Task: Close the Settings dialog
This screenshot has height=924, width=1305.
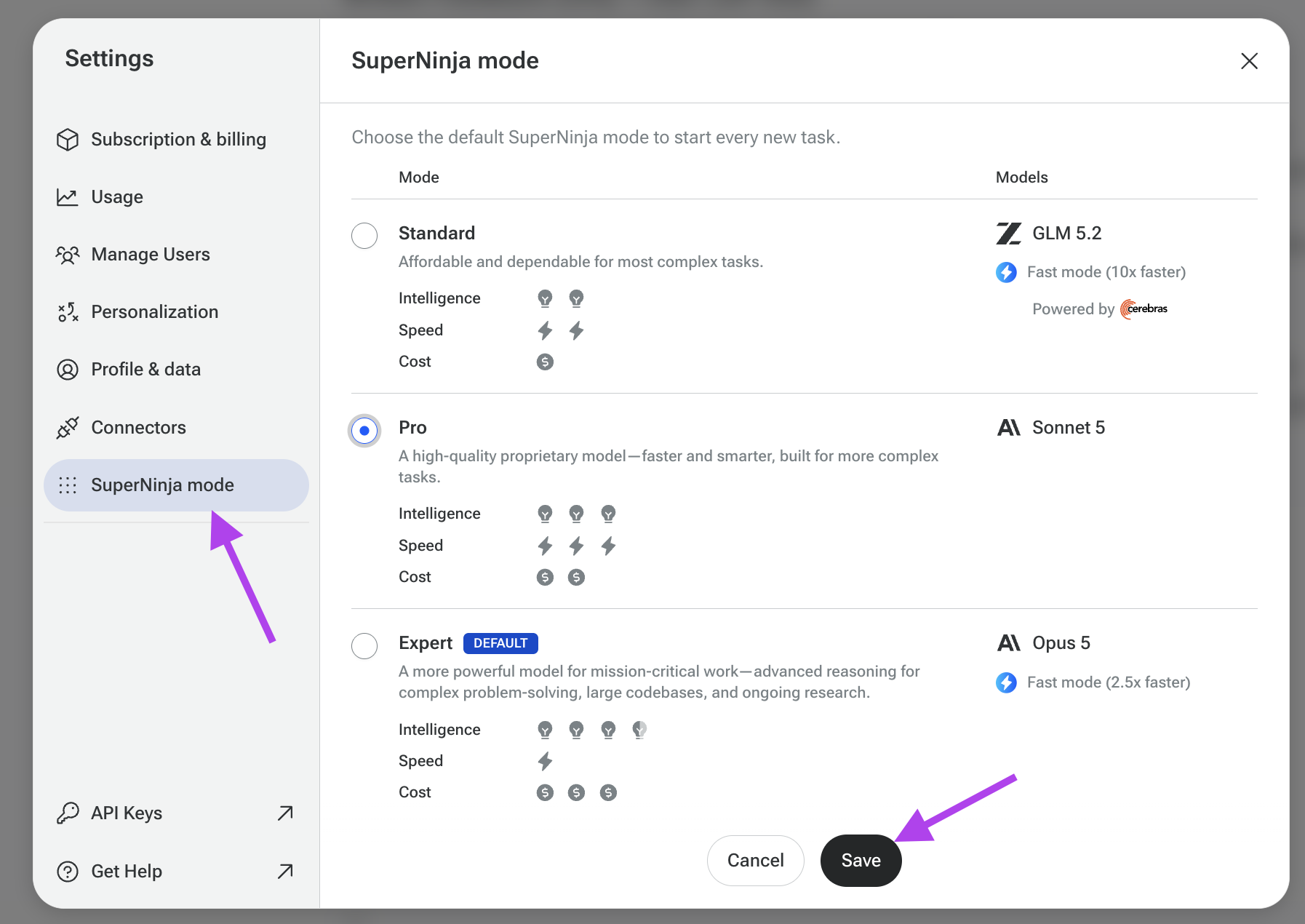Action: (x=1249, y=61)
